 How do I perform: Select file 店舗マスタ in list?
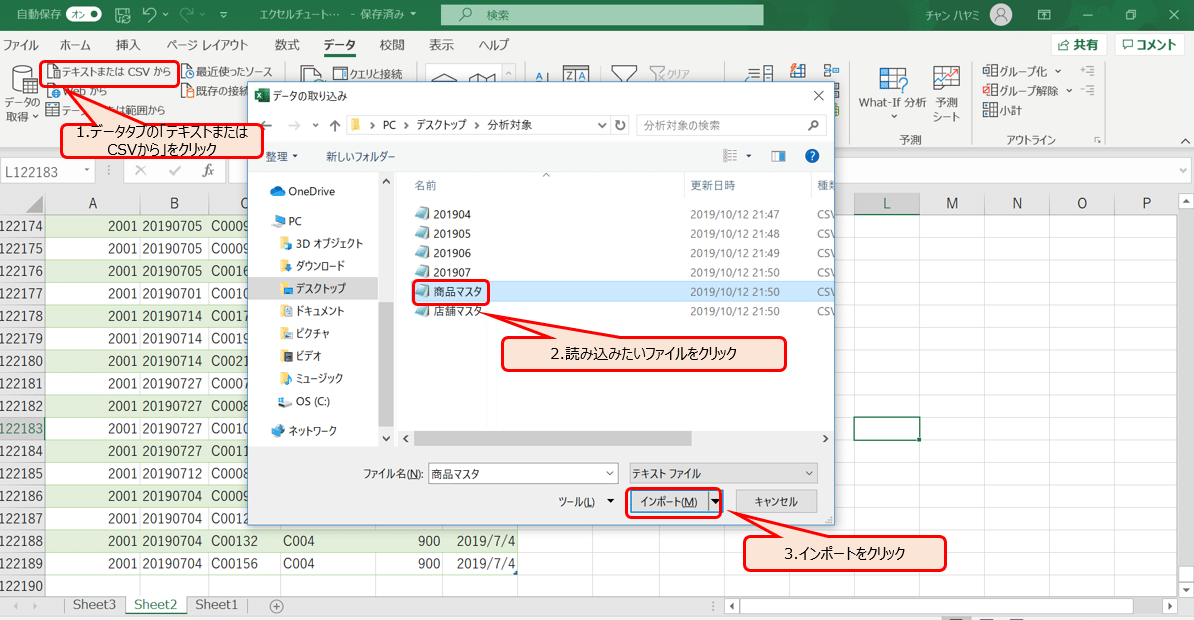click(449, 311)
